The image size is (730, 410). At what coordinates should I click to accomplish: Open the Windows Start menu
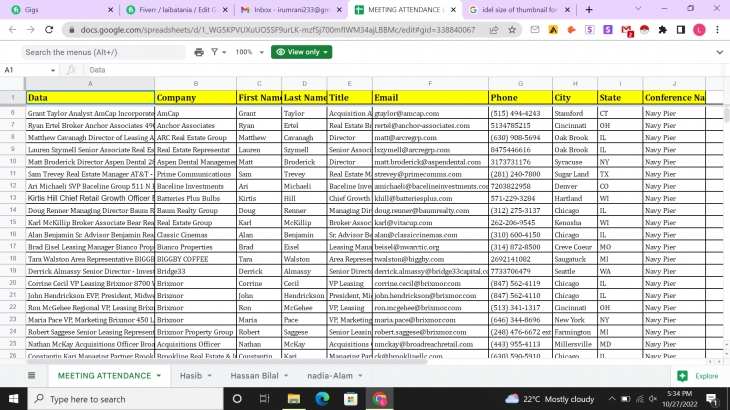14,399
